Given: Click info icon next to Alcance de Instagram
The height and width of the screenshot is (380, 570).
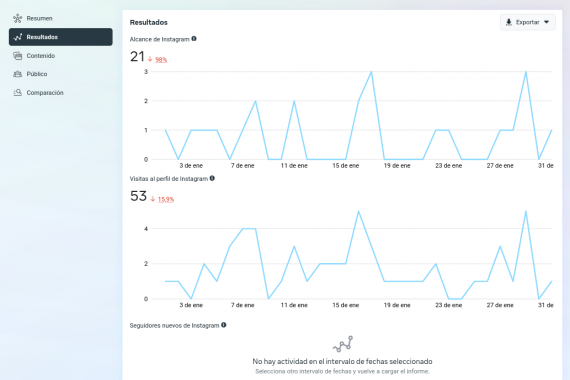Looking at the screenshot, I should point(194,39).
